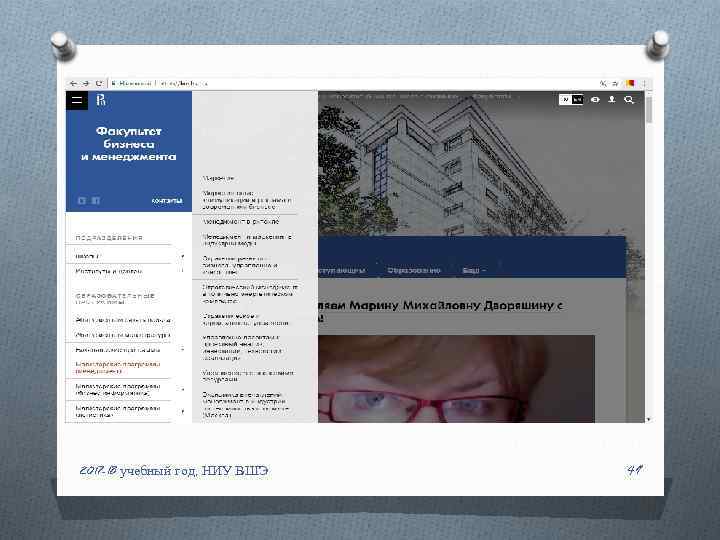This screenshot has width=720, height=540.
Task: Click the second social icon in blue panel
Action: [96, 201]
